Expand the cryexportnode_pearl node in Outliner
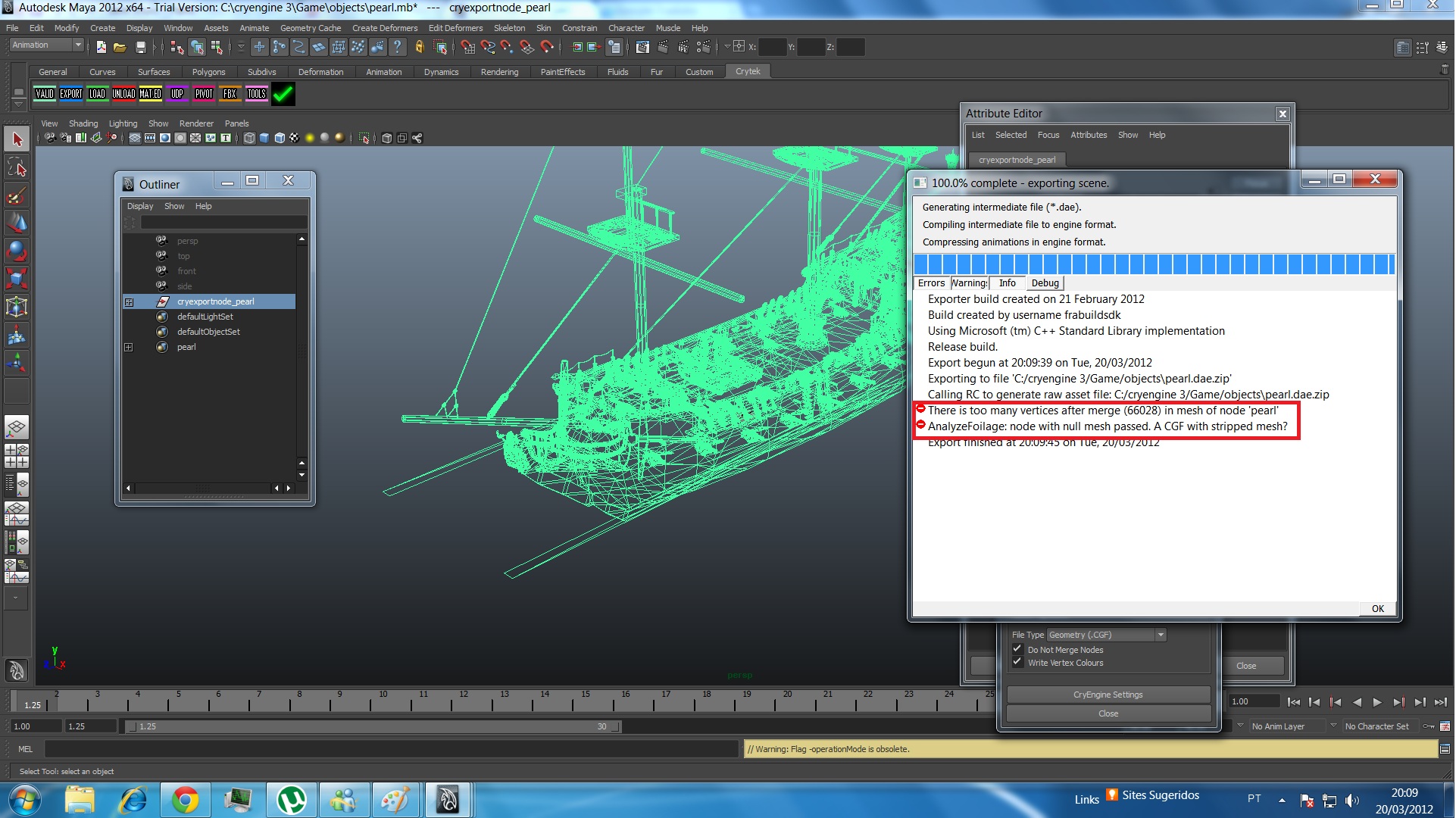 click(129, 302)
